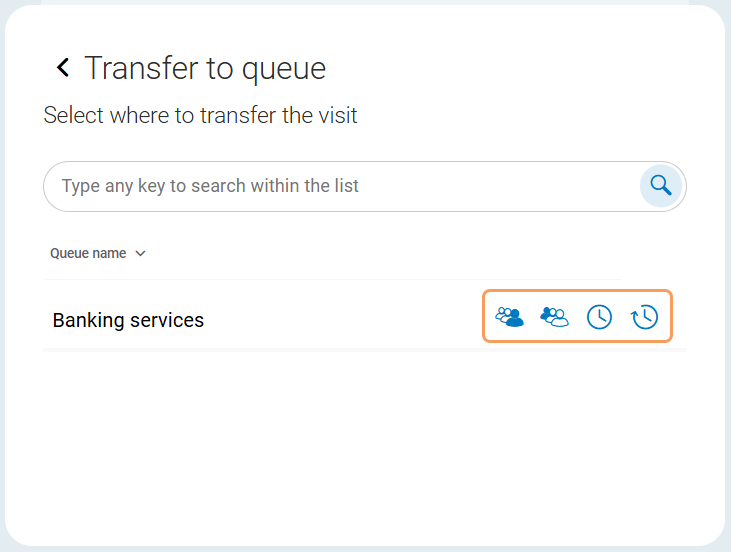Click "Type any key to search" placeholder text

210,186
